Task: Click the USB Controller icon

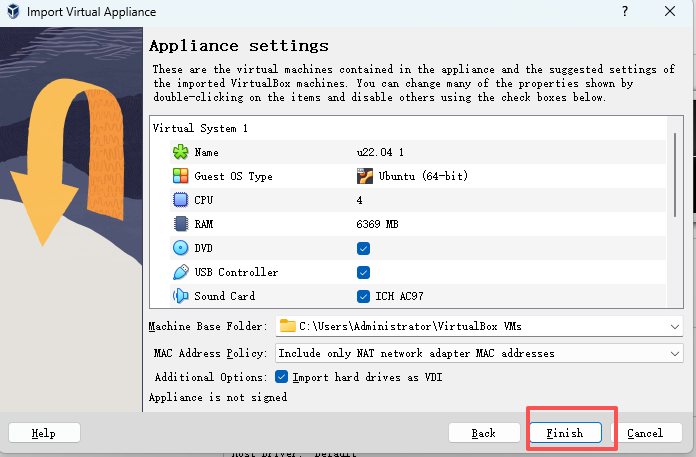Action: tap(181, 272)
